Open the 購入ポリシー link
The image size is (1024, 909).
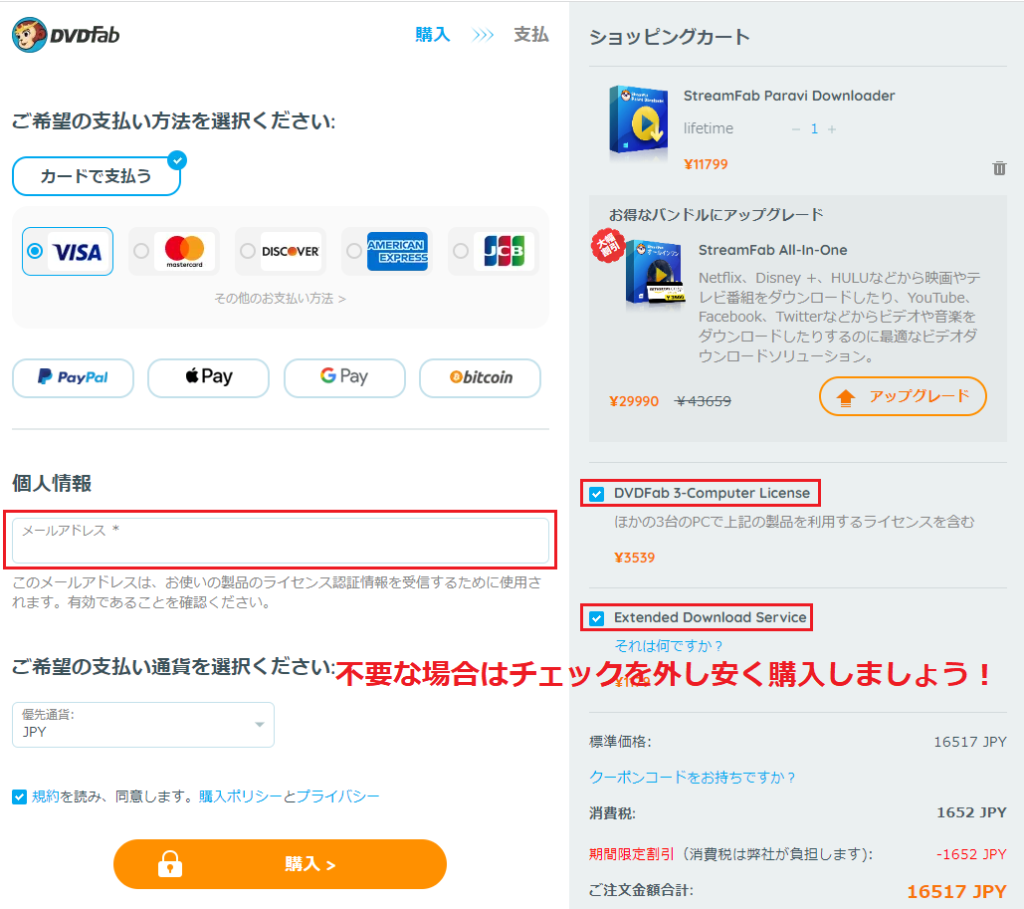pyautogui.click(x=240, y=797)
